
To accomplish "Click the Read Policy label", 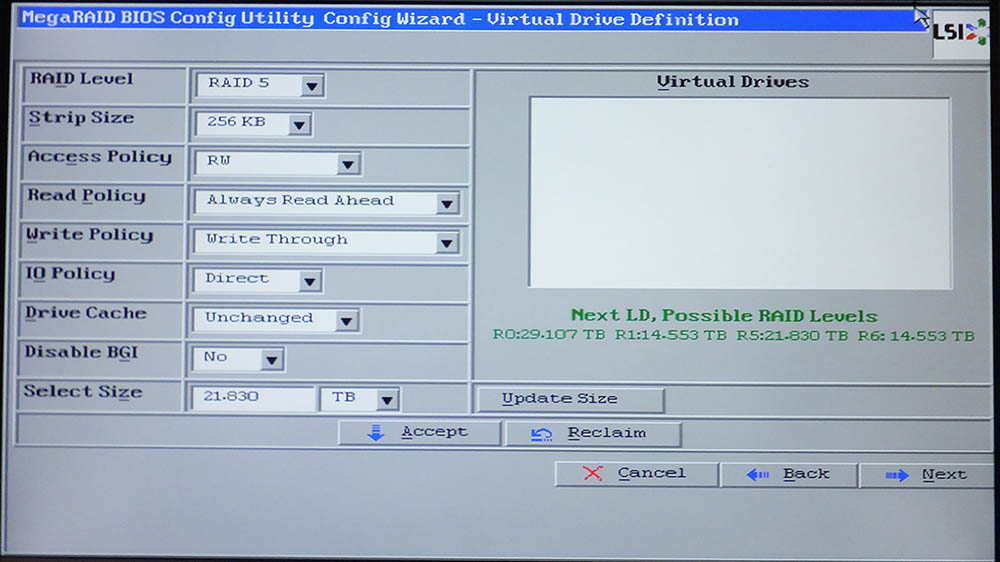I will click(86, 196).
